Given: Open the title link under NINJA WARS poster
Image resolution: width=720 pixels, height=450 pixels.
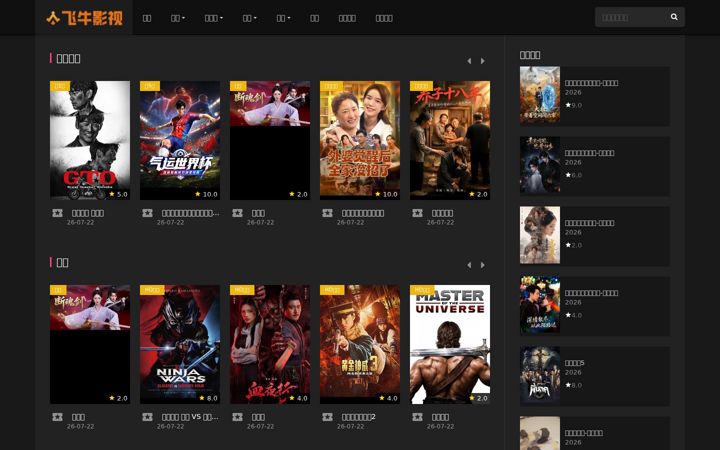Looking at the screenshot, I should click(190, 417).
